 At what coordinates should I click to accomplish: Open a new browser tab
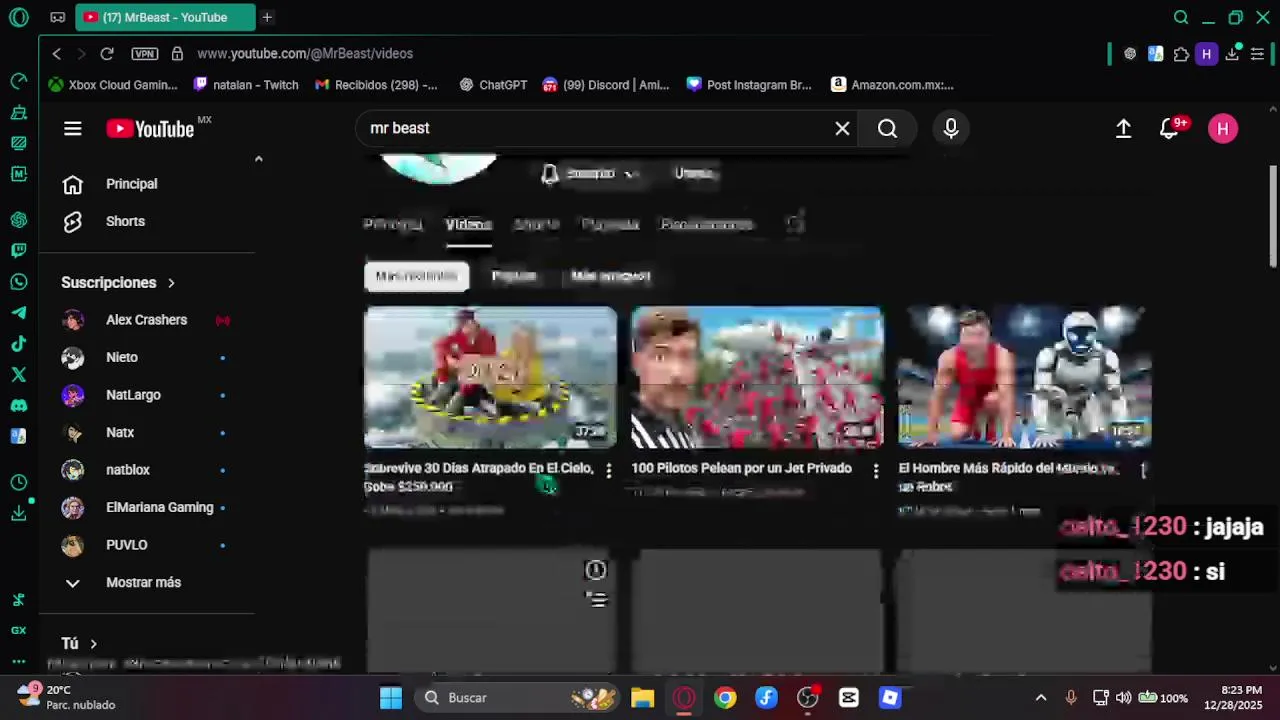point(267,17)
